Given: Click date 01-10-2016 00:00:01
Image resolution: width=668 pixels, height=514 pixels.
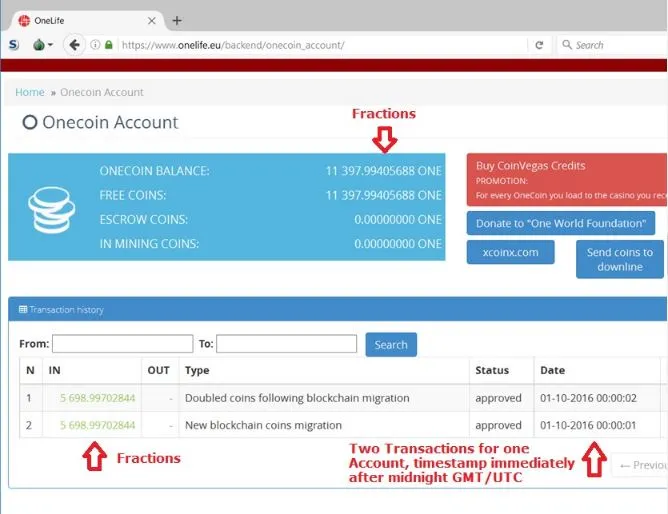Looking at the screenshot, I should point(588,425).
